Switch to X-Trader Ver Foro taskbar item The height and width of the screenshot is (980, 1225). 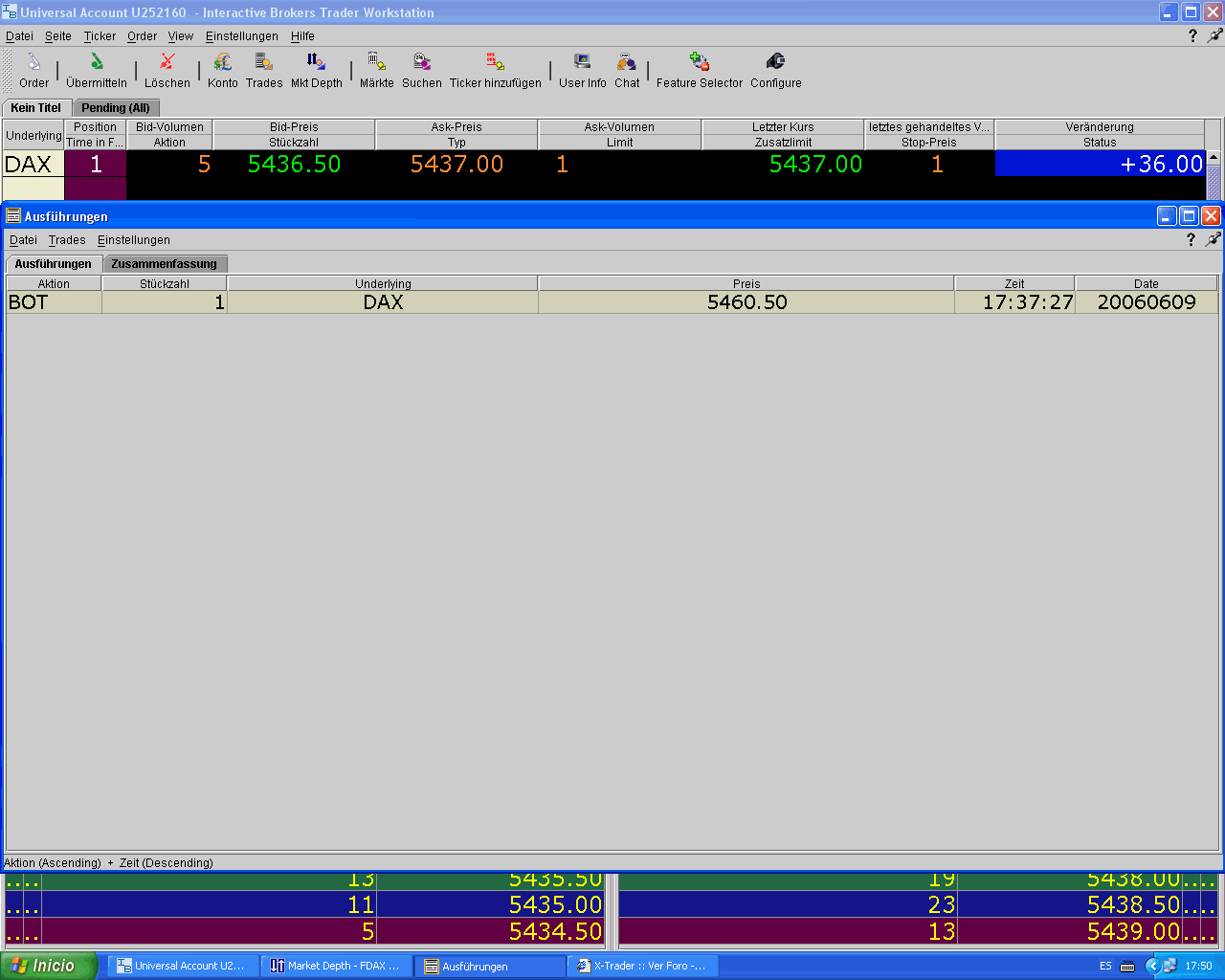click(x=643, y=966)
